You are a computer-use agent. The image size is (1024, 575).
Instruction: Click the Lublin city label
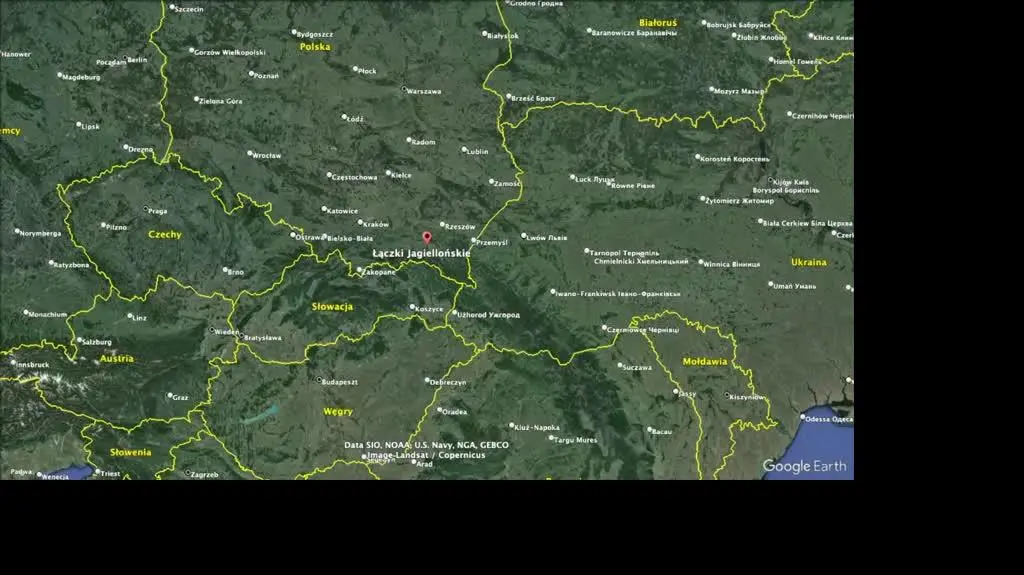point(477,152)
